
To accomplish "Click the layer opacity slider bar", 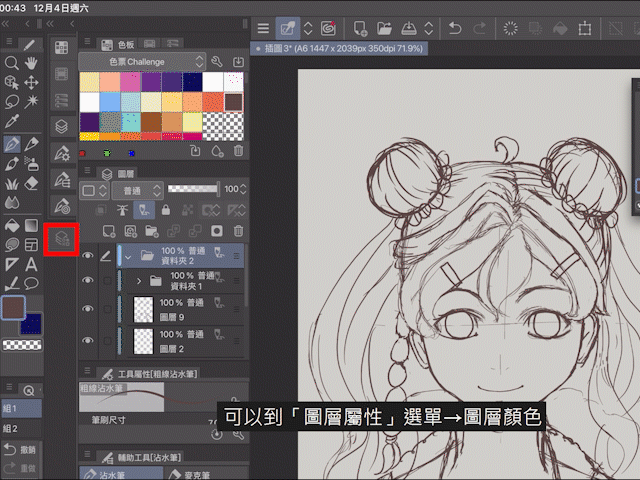I will [193, 189].
